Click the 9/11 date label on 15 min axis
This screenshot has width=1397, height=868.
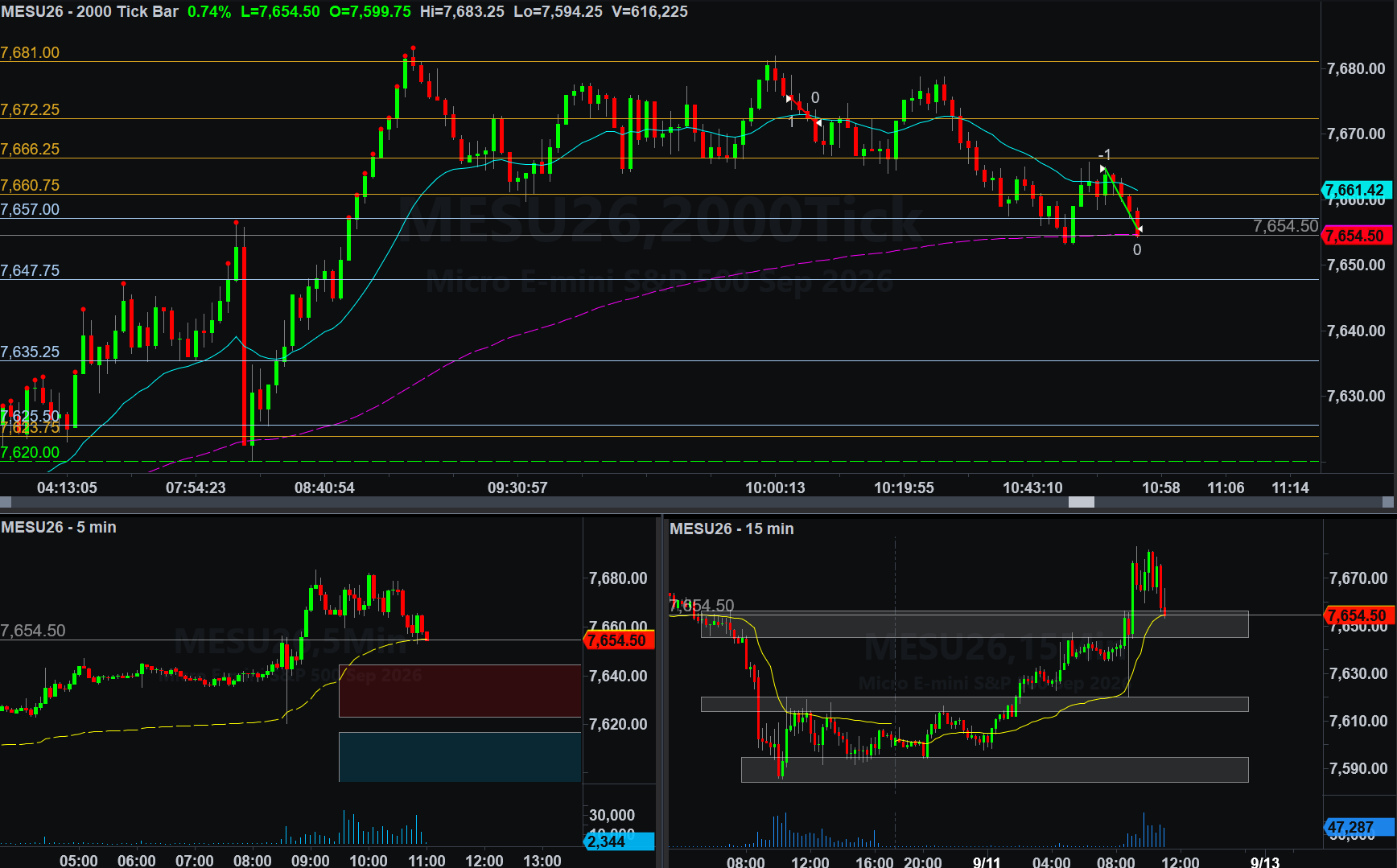(987, 862)
